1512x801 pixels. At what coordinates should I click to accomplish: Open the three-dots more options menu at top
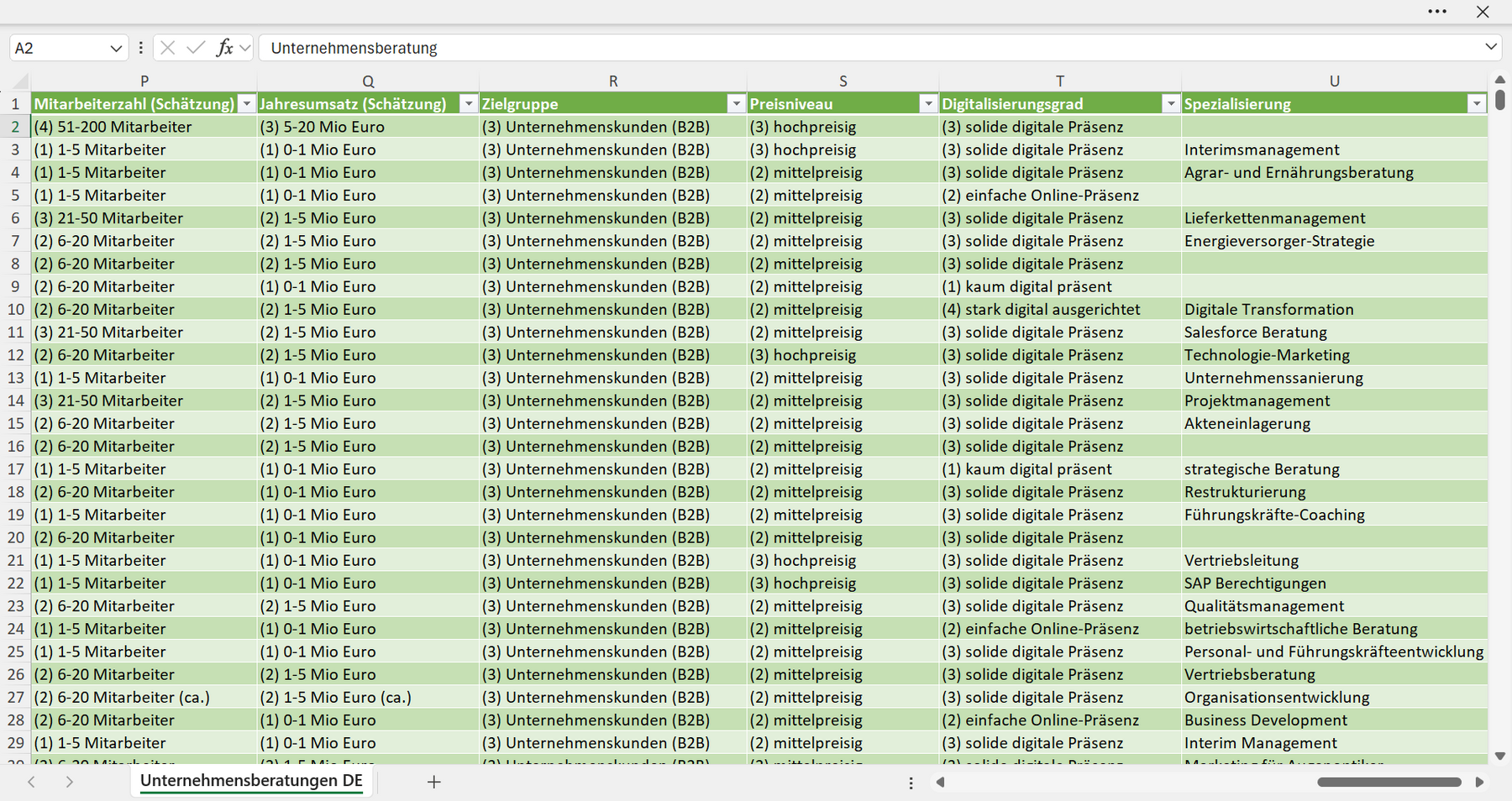tap(1437, 12)
